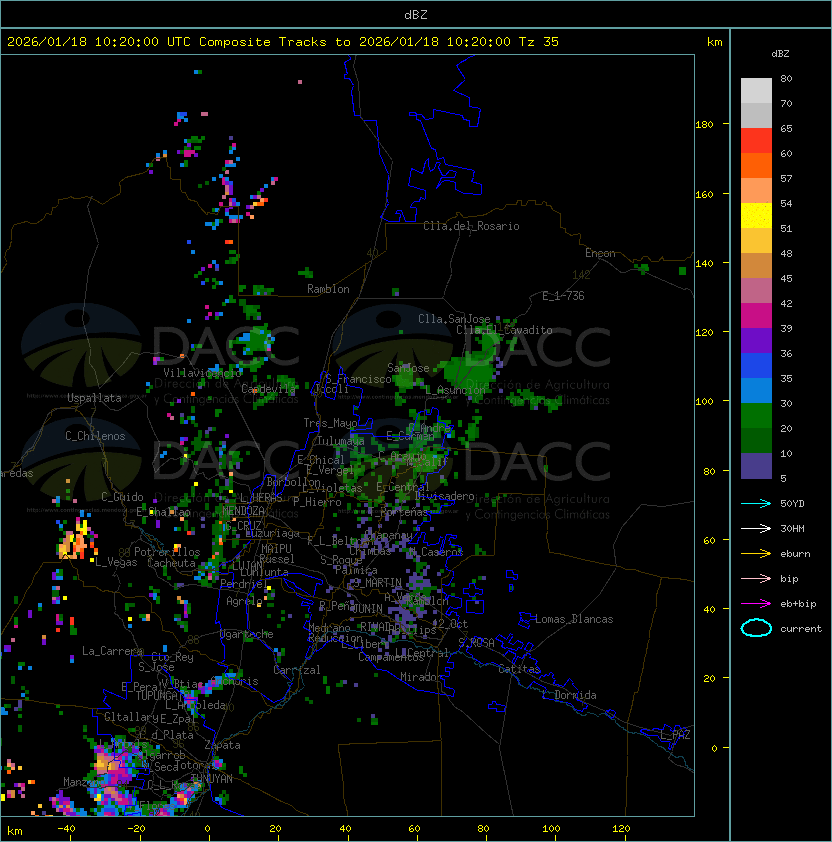The height and width of the screenshot is (842, 832).
Task: Pick the slate purple 5–10 dBZ swatch
Action: (756, 466)
